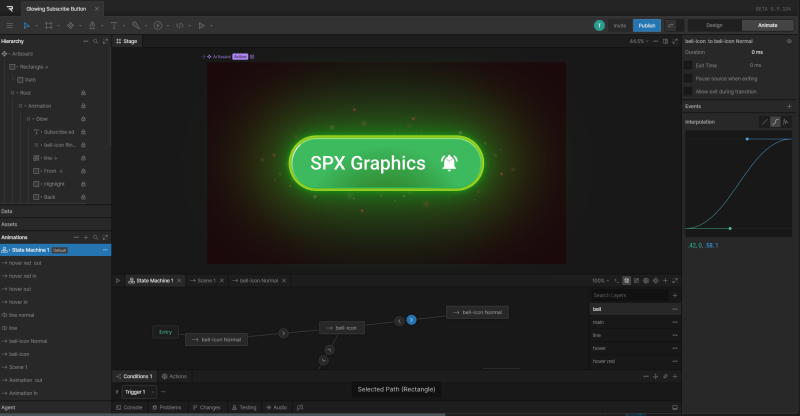The height and width of the screenshot is (416, 800).
Task: Click the code brackets tool icon
Action: [180, 25]
